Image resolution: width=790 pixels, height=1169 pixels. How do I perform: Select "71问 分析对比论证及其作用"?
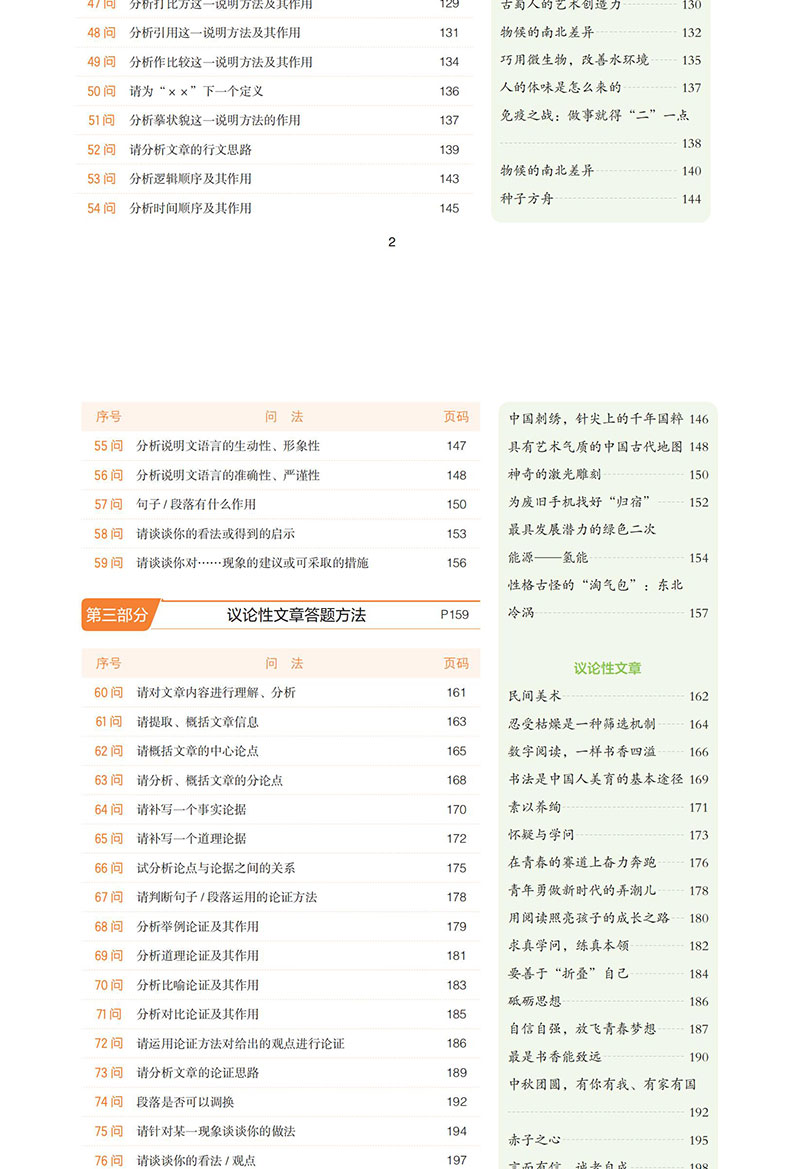[x=280, y=1014]
